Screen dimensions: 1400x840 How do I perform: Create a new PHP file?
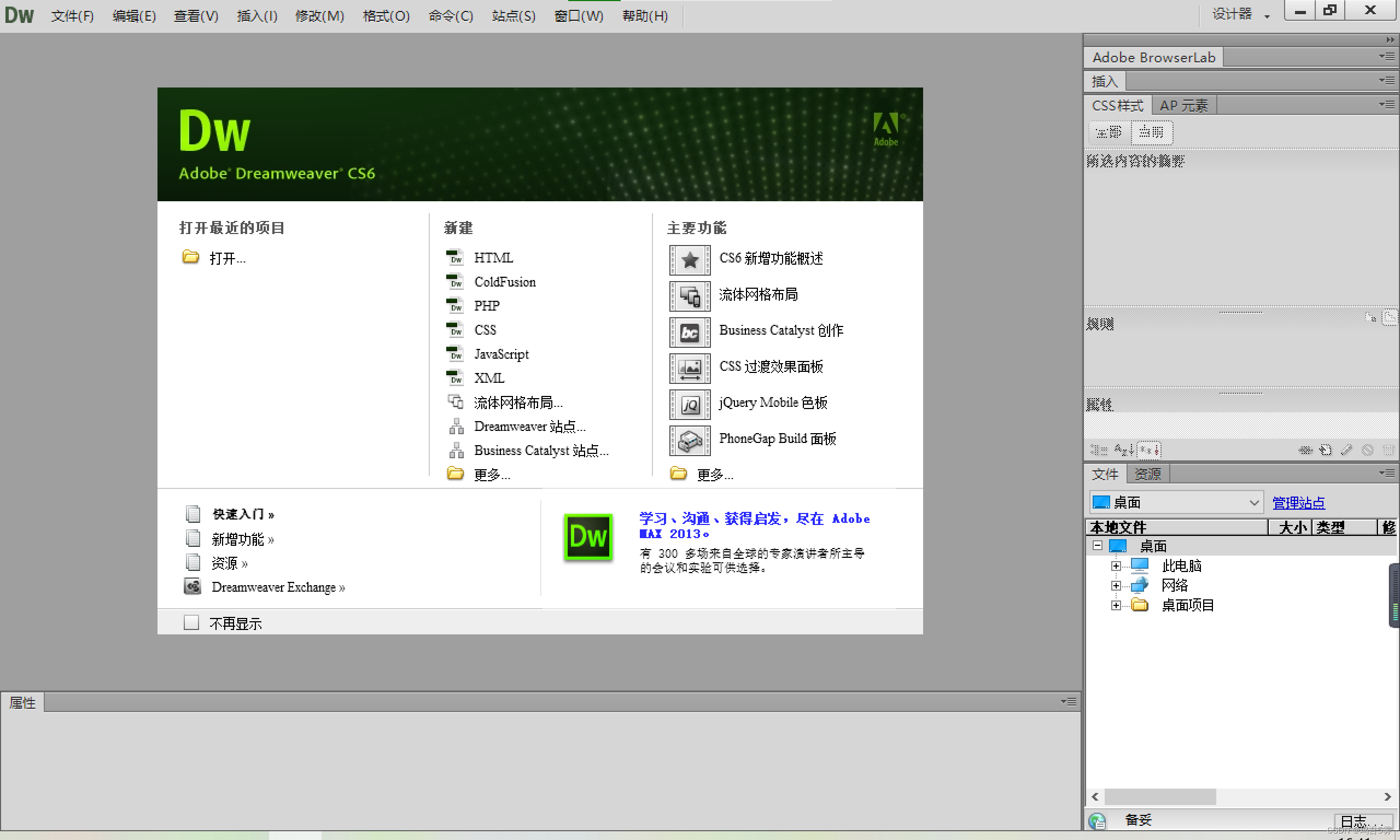[486, 306]
